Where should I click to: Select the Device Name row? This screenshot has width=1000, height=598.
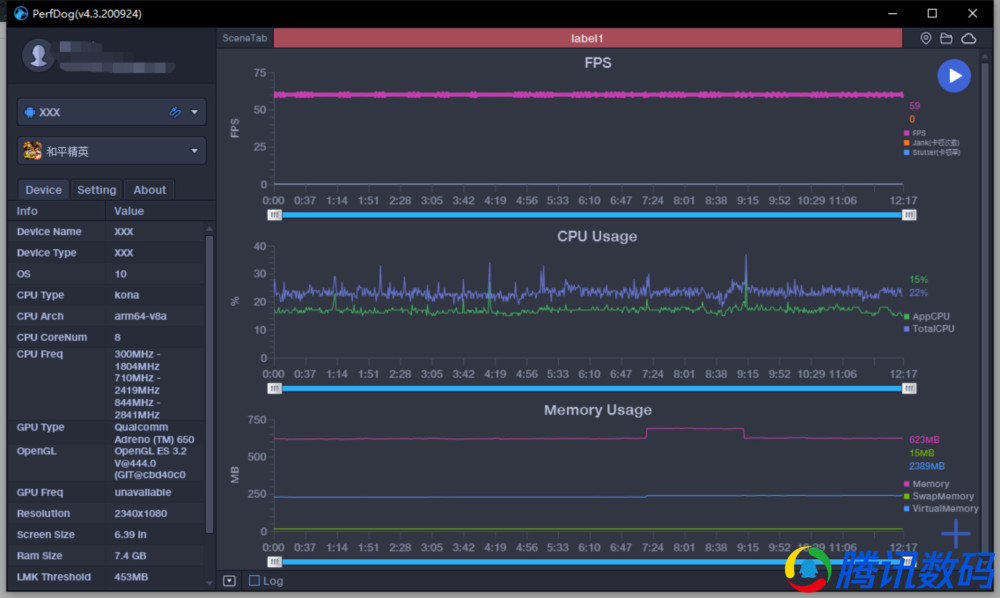pyautogui.click(x=107, y=231)
